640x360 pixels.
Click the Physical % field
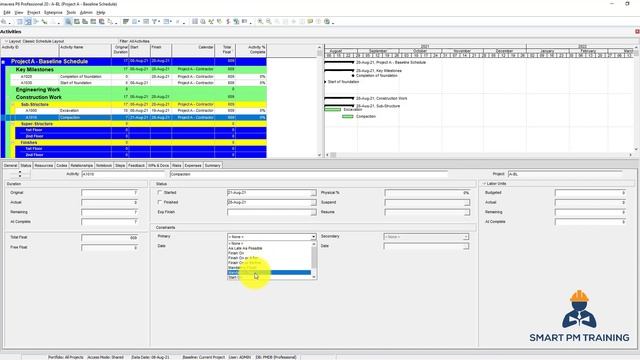point(427,193)
